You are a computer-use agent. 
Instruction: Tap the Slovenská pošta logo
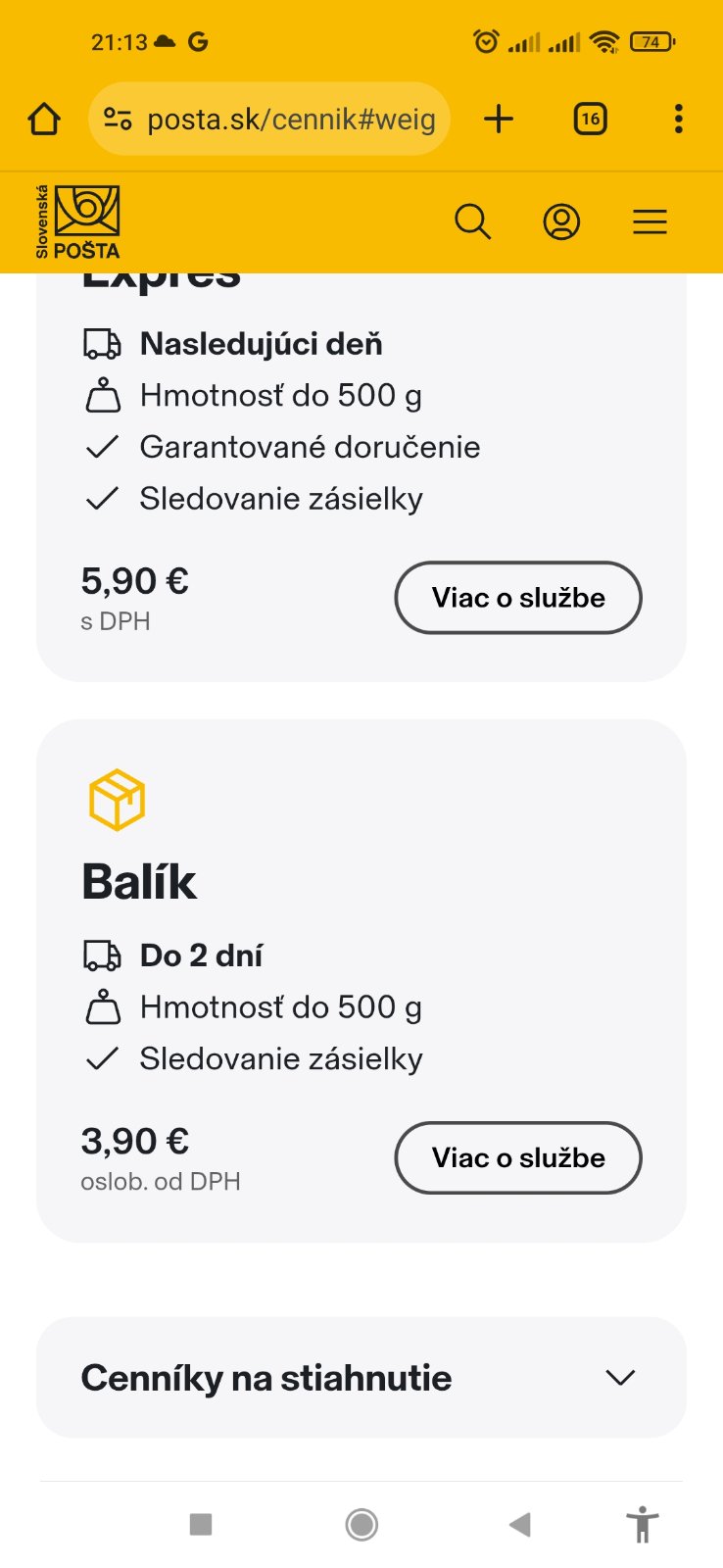(x=77, y=221)
